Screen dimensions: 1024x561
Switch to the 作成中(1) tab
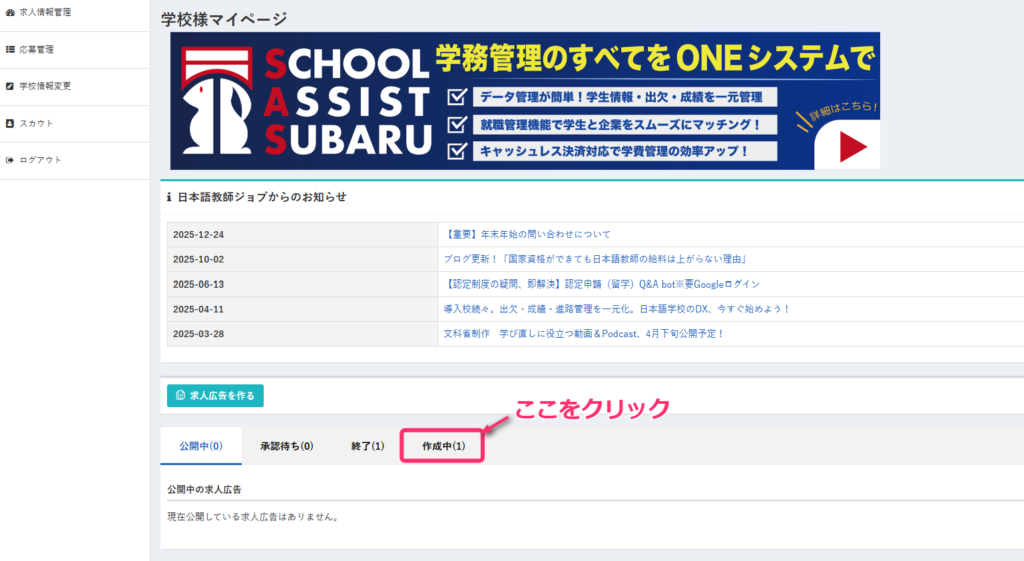(x=443, y=446)
